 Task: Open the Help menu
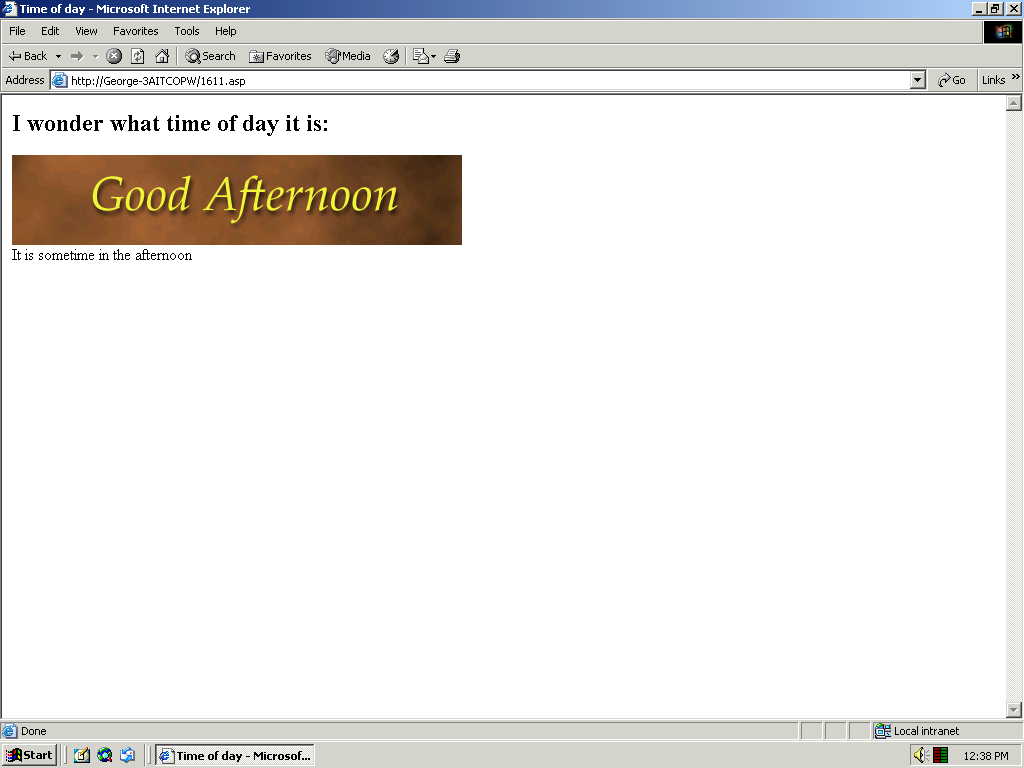225,31
